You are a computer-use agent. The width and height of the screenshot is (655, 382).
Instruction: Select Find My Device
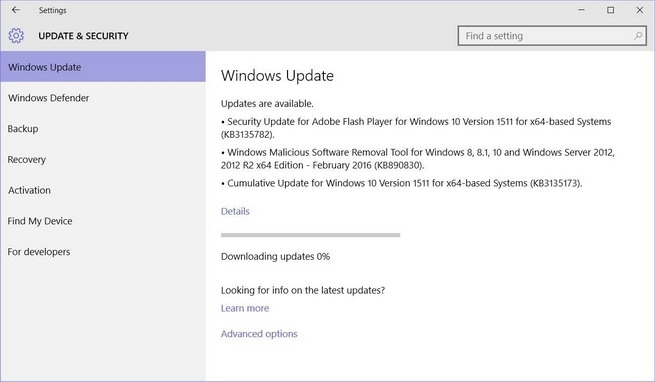tap(103, 221)
